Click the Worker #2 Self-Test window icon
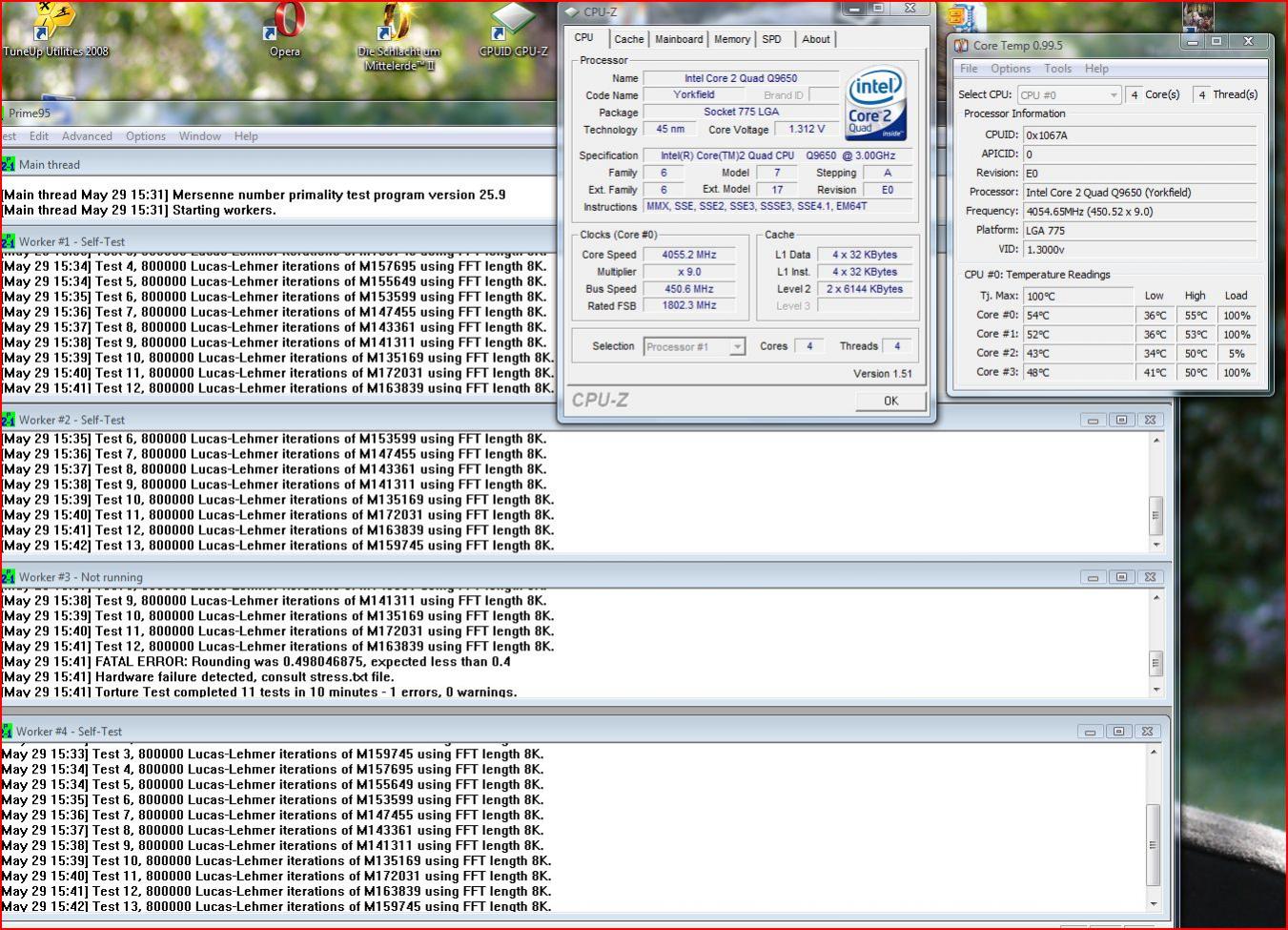Screen dimensions: 1288x930 pyautogui.click(x=8, y=419)
